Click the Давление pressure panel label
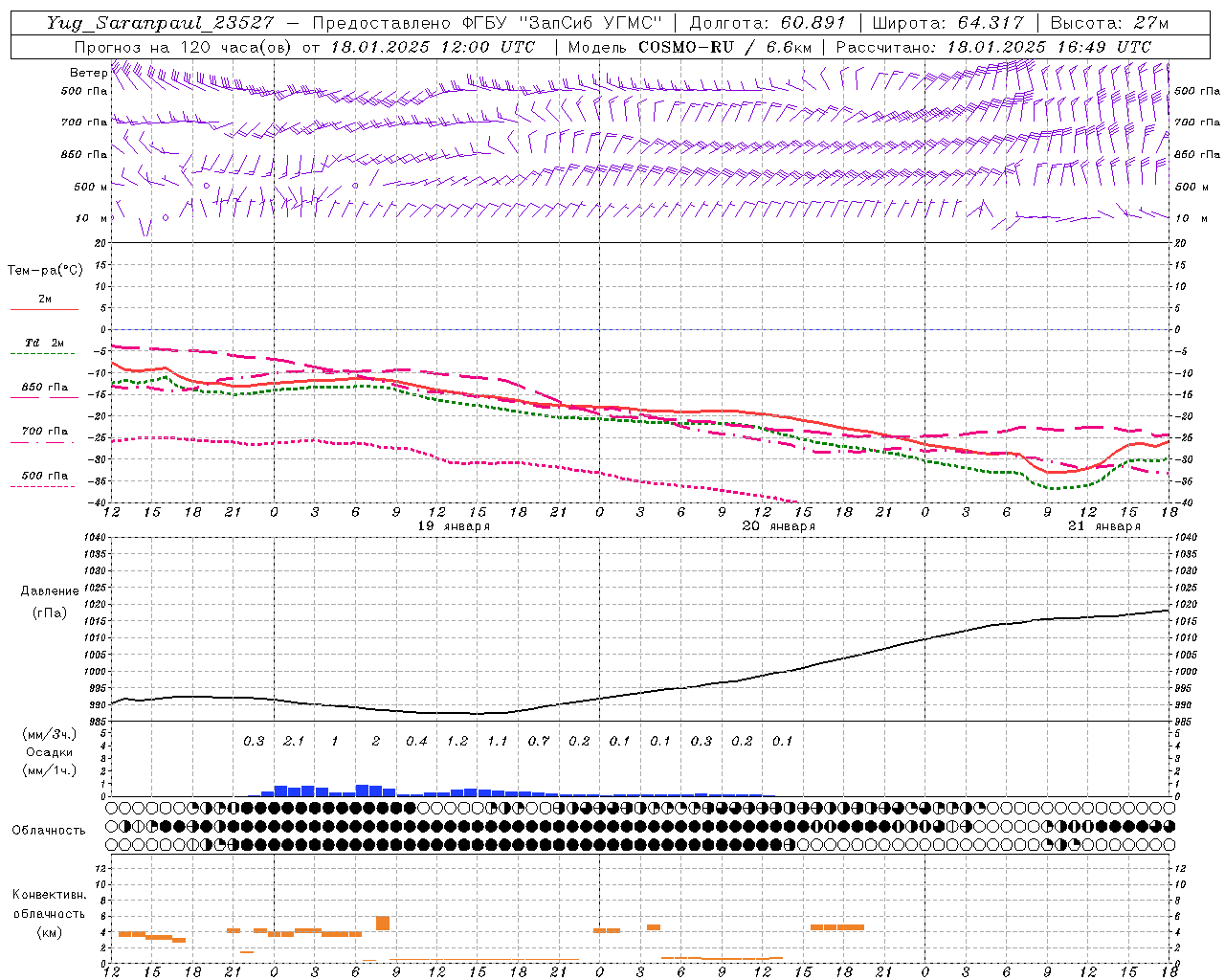This screenshot has height=980, width=1225. [x=50, y=590]
